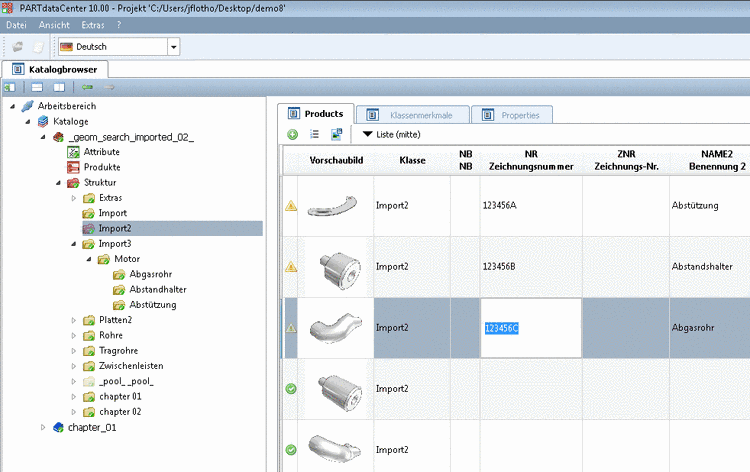Click the Abstandshalter part thumbnail

point(340,270)
